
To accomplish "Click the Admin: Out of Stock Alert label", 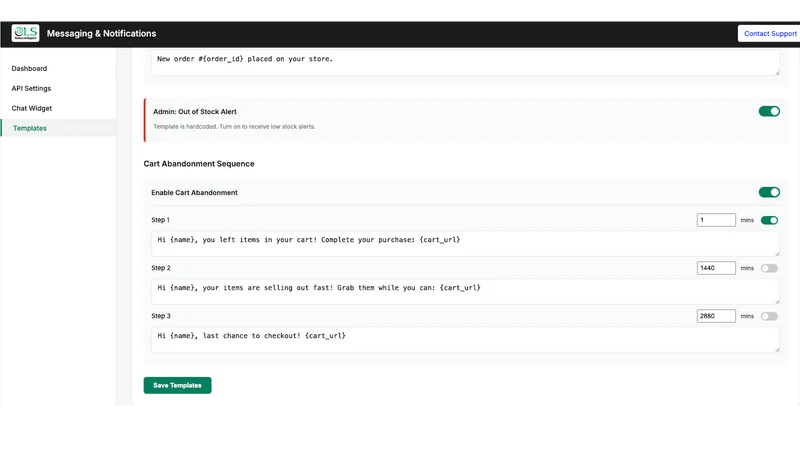I will [x=195, y=112].
